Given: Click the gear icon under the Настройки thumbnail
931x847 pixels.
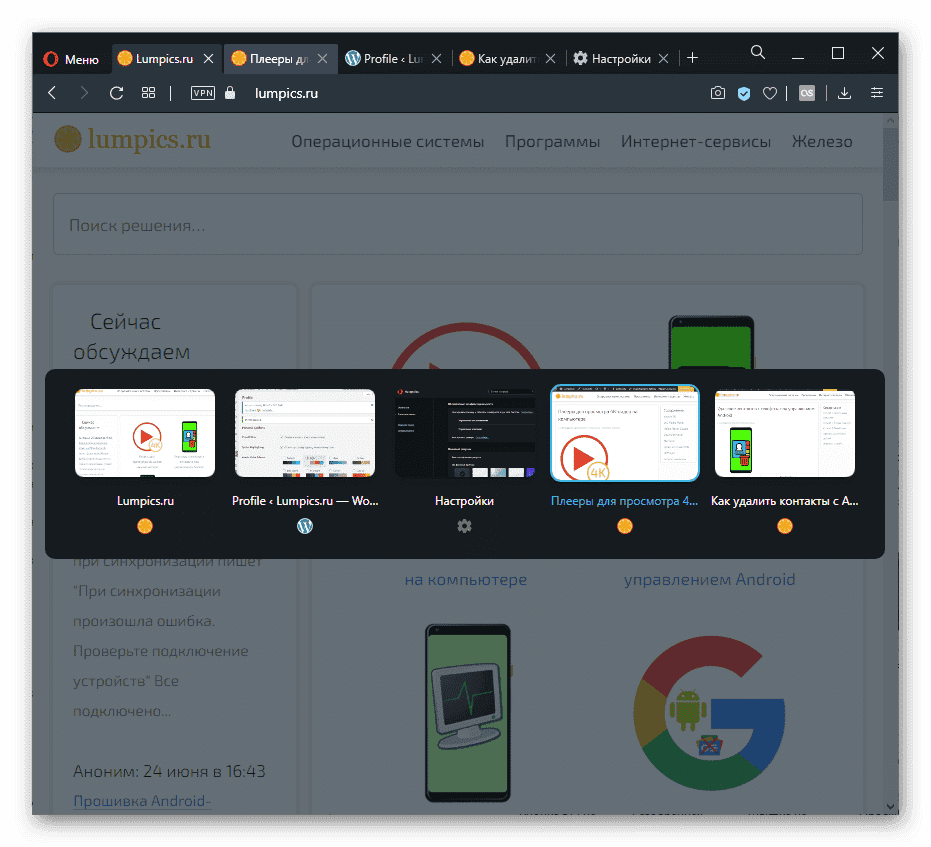Looking at the screenshot, I should pos(464,525).
